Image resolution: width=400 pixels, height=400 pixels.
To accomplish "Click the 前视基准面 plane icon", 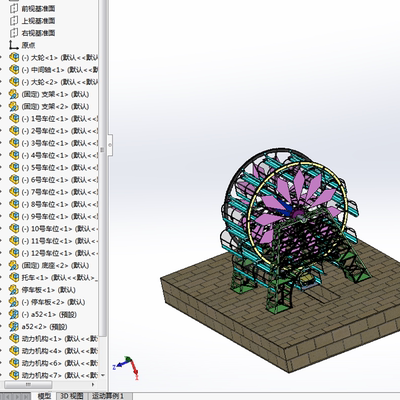I will (14, 8).
